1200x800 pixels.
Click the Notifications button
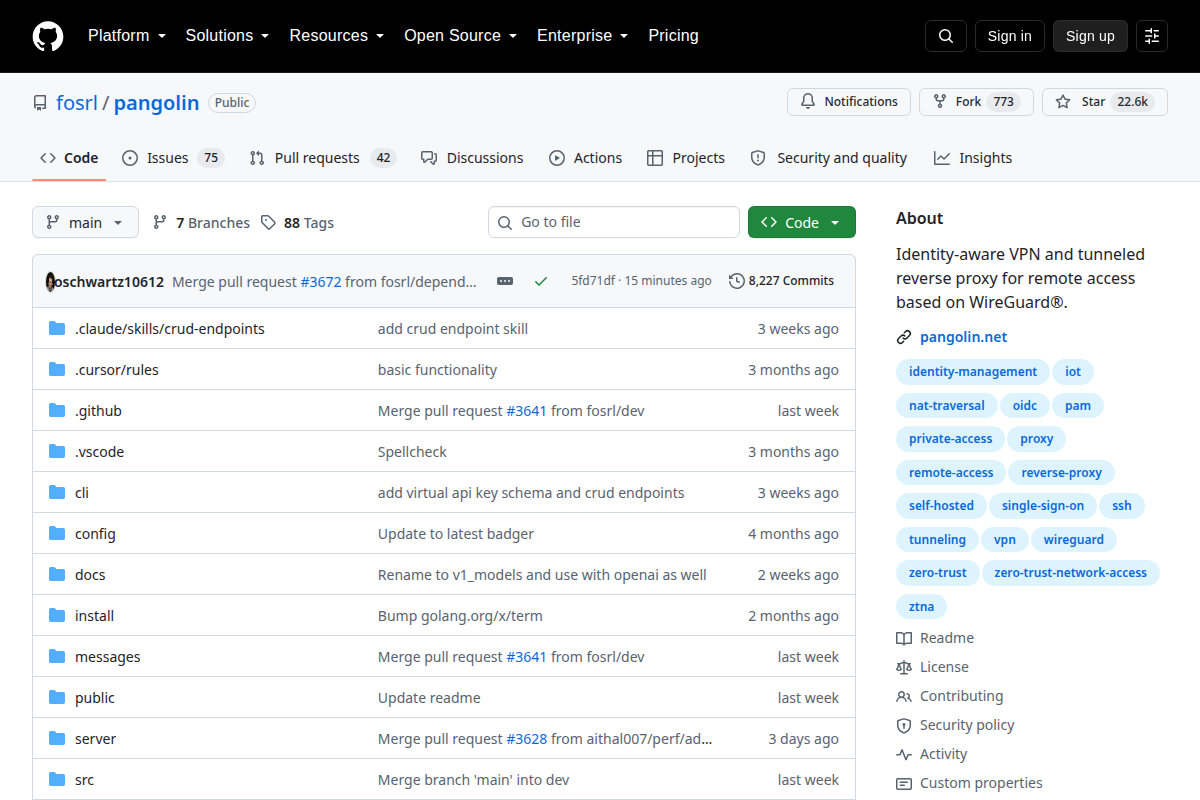point(849,102)
